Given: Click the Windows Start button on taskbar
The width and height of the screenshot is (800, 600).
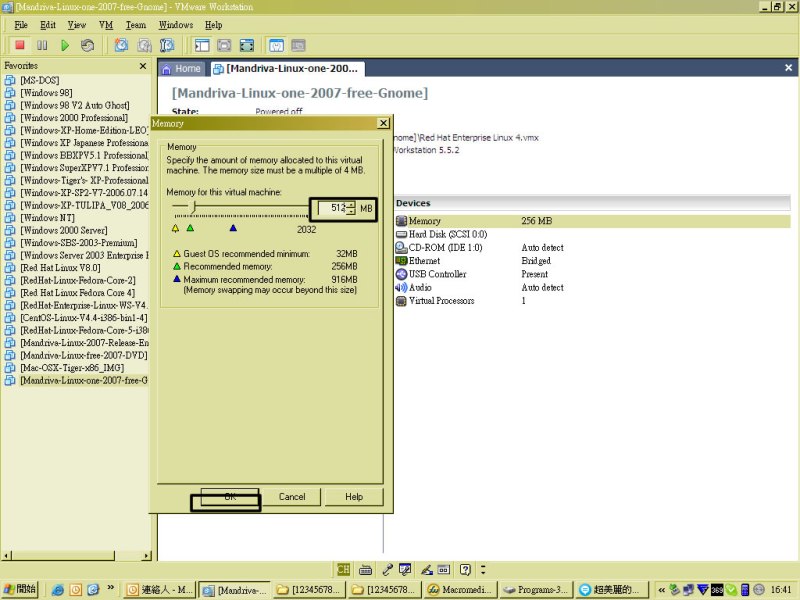Looking at the screenshot, I should tap(21, 589).
